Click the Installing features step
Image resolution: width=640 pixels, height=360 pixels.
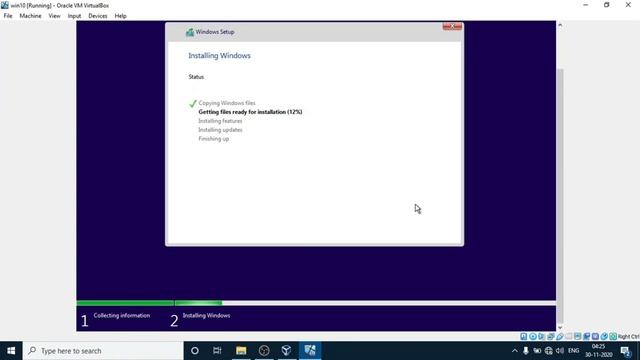[220, 121]
